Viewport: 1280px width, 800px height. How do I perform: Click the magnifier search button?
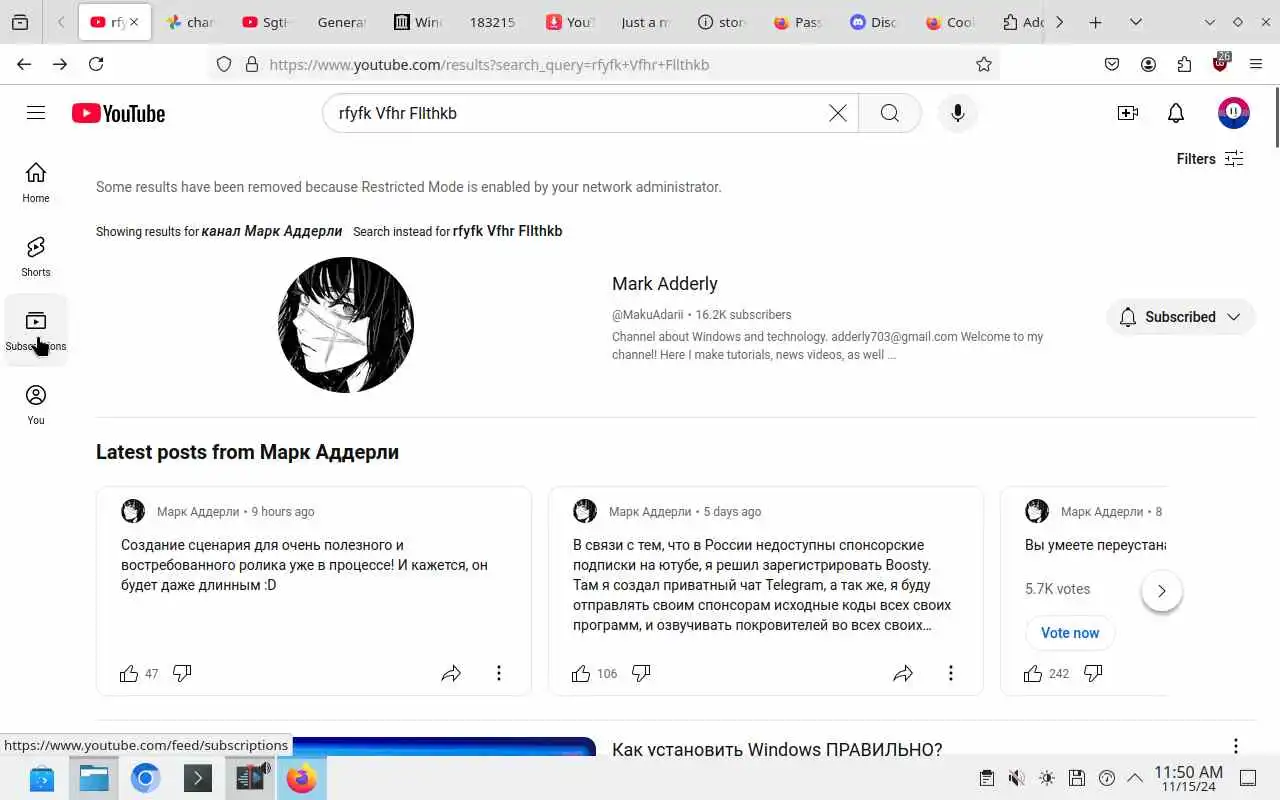point(890,113)
